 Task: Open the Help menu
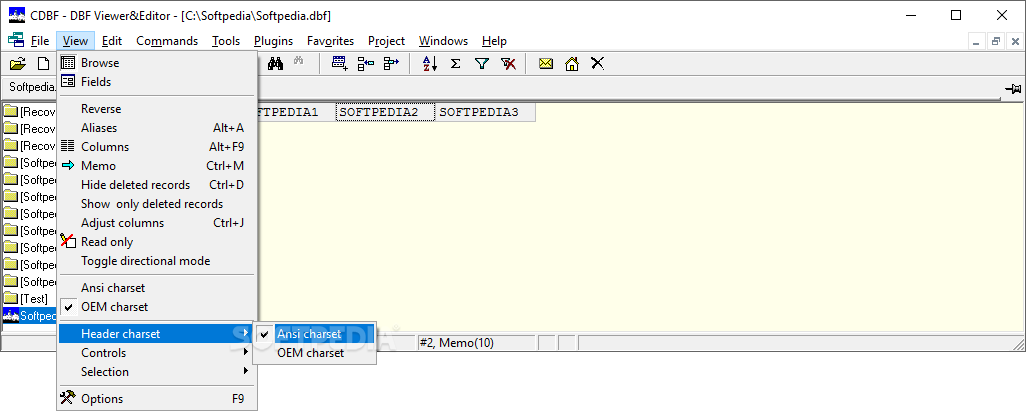point(495,41)
